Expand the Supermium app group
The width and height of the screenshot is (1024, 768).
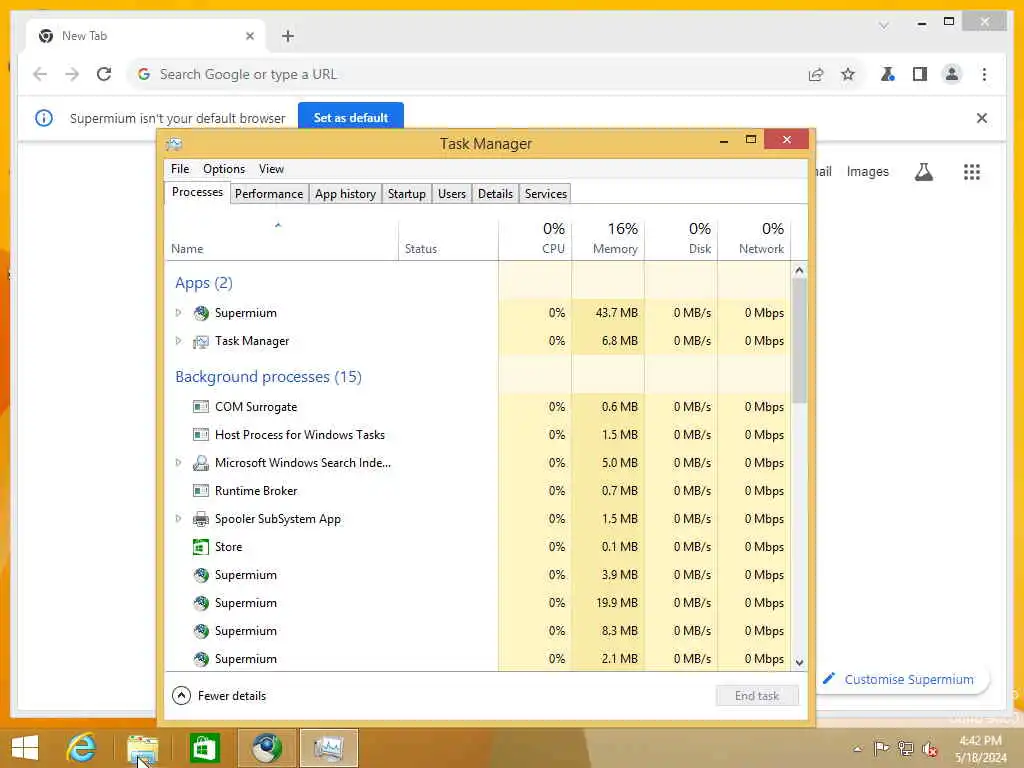178,313
